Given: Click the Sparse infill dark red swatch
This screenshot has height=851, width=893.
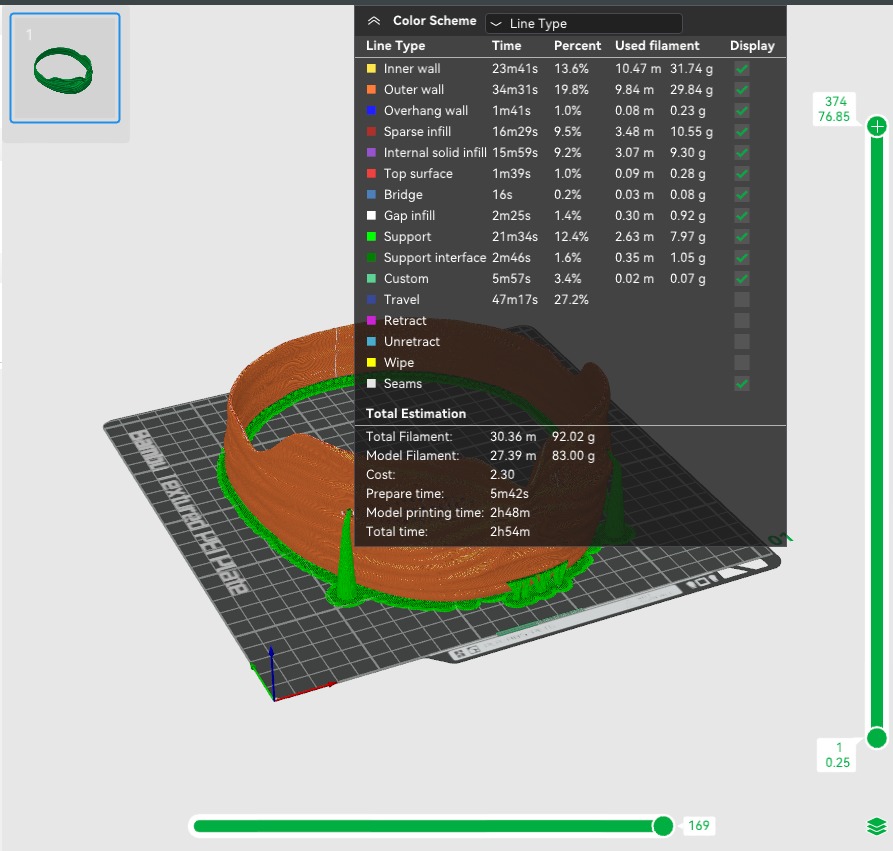Looking at the screenshot, I should pyautogui.click(x=371, y=132).
